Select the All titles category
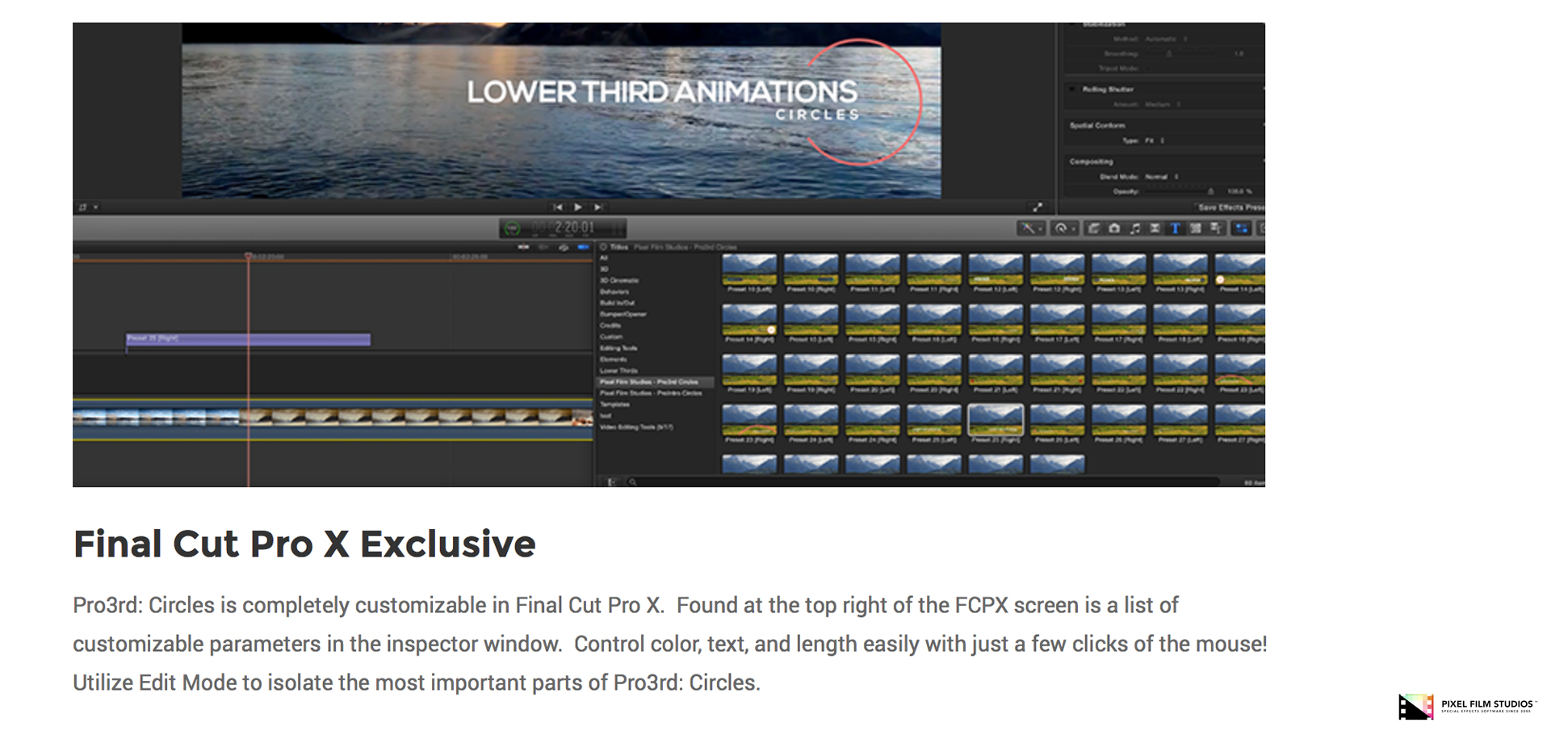The height and width of the screenshot is (756, 1568). 604,258
